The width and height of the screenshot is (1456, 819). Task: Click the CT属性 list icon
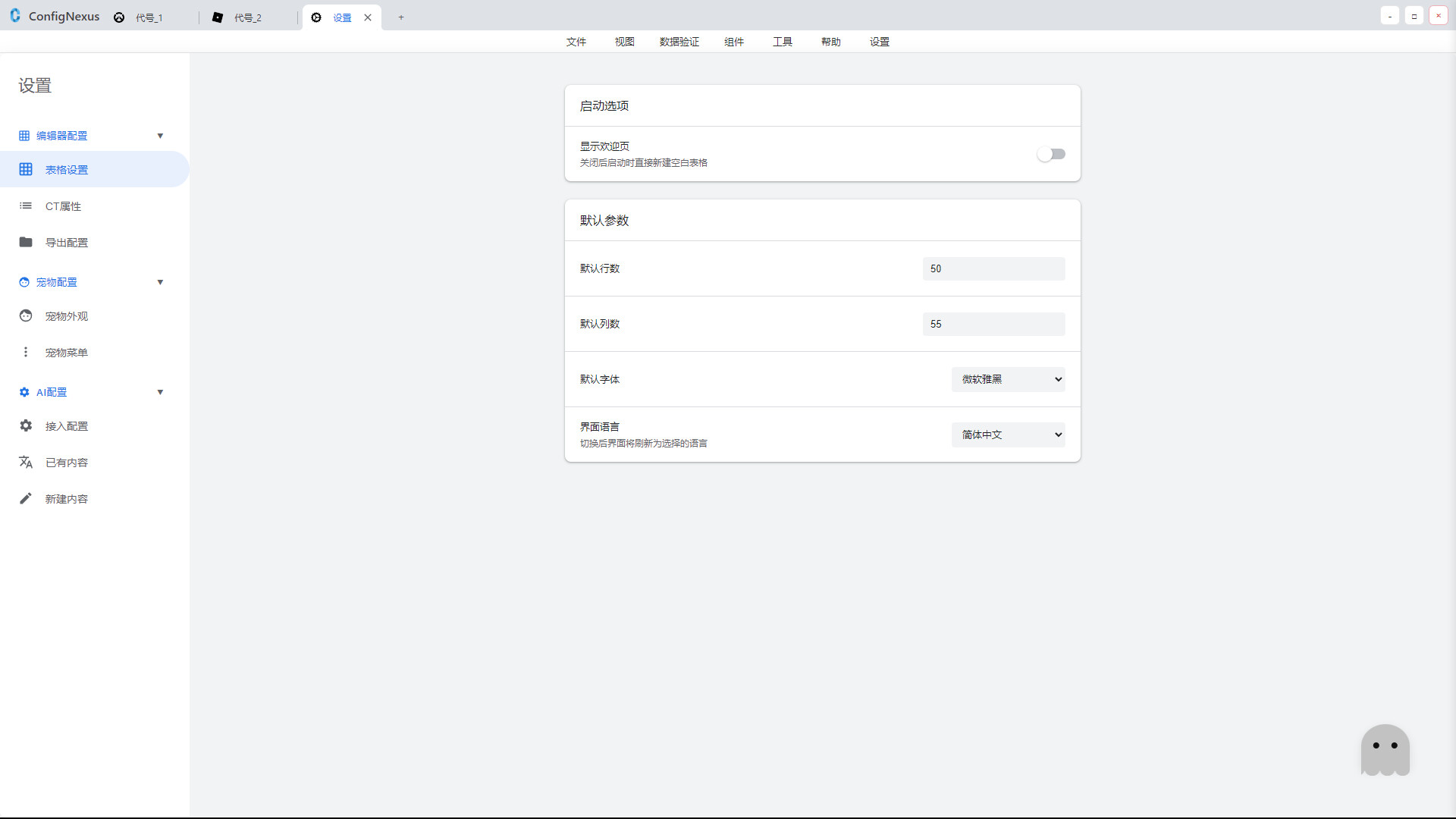click(26, 206)
